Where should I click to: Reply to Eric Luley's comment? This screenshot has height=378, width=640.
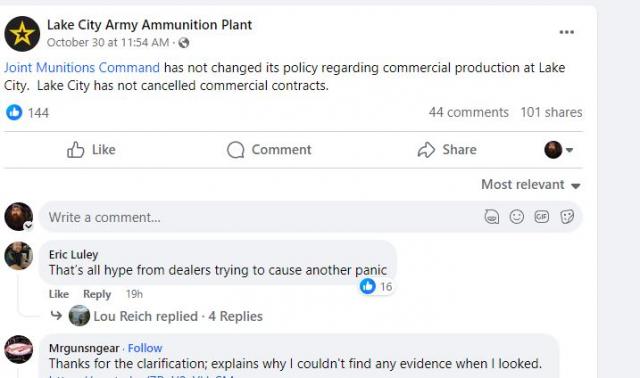(97, 294)
